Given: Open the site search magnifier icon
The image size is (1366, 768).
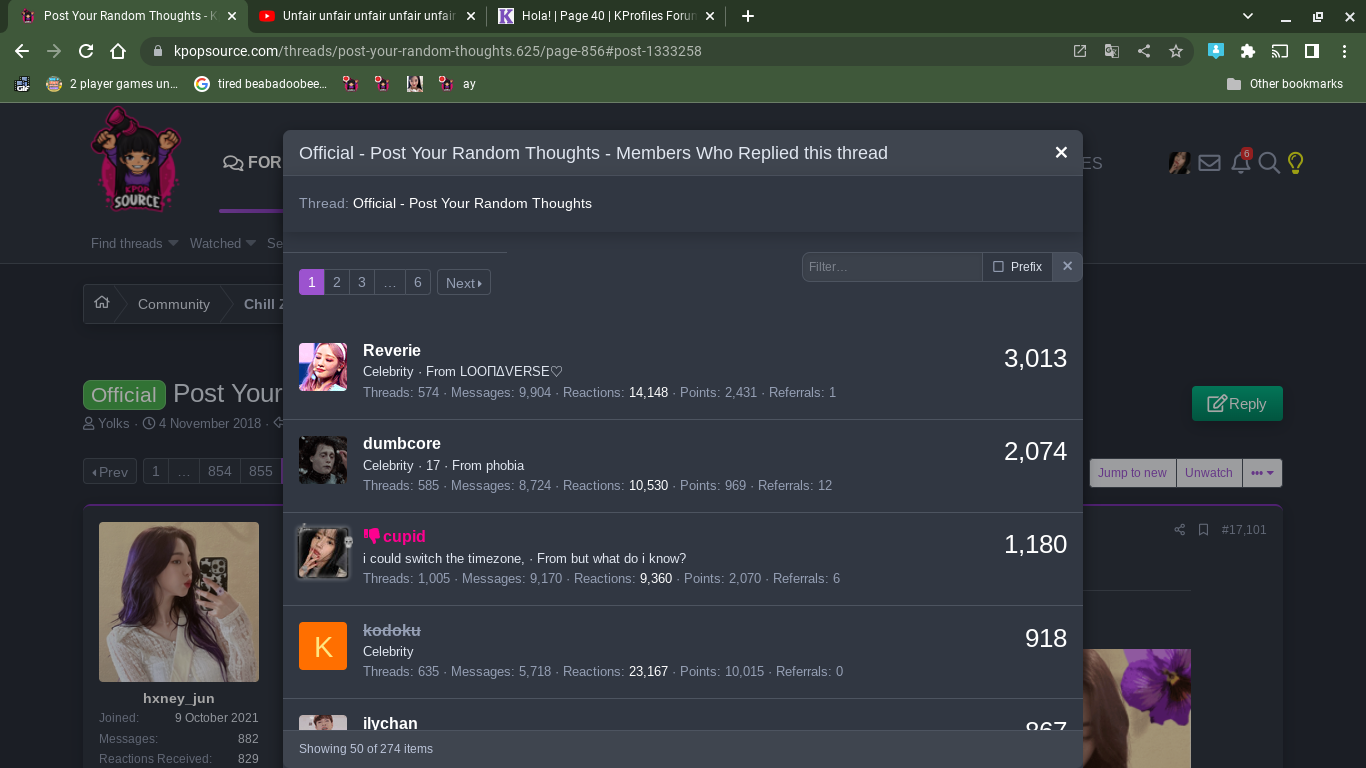Looking at the screenshot, I should click(1269, 162).
